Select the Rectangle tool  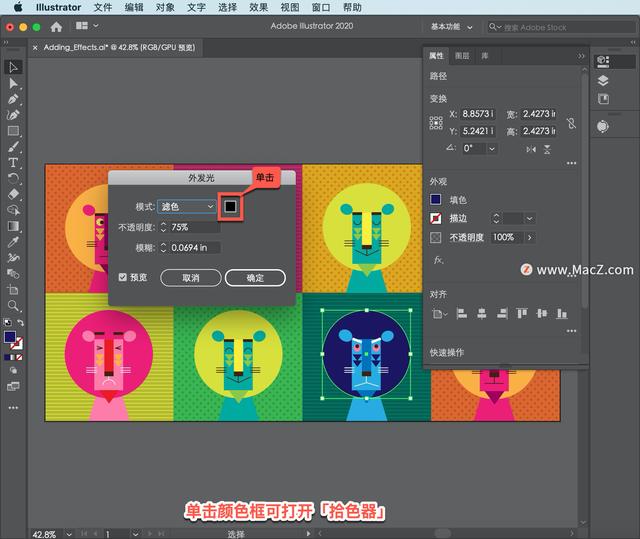[14, 131]
